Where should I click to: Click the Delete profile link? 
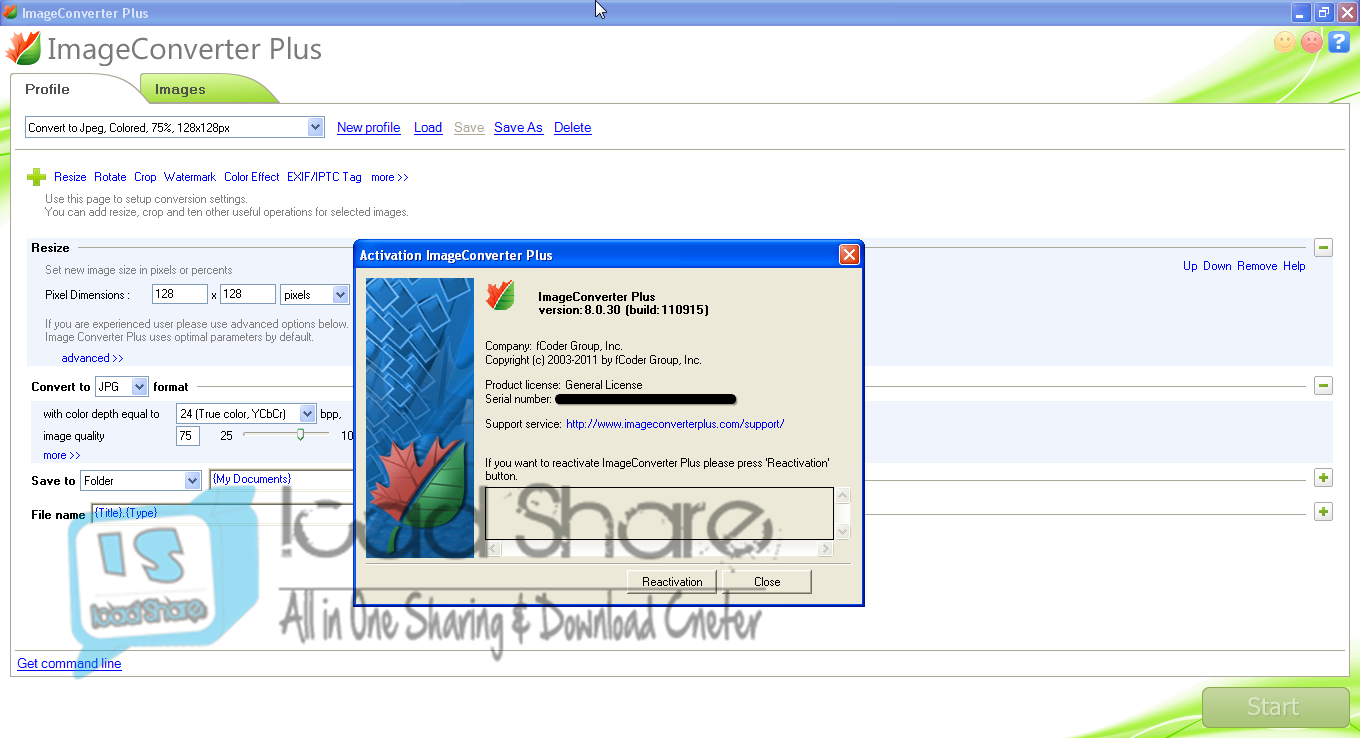tap(573, 127)
